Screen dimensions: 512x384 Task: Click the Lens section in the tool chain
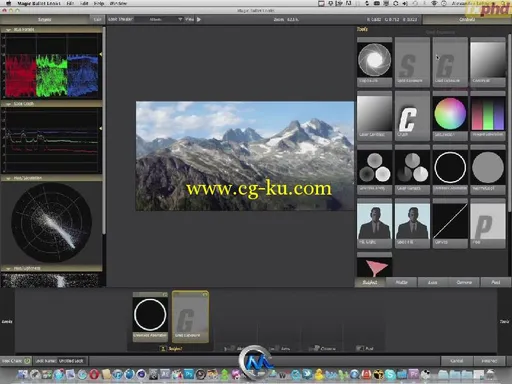click(x=279, y=349)
